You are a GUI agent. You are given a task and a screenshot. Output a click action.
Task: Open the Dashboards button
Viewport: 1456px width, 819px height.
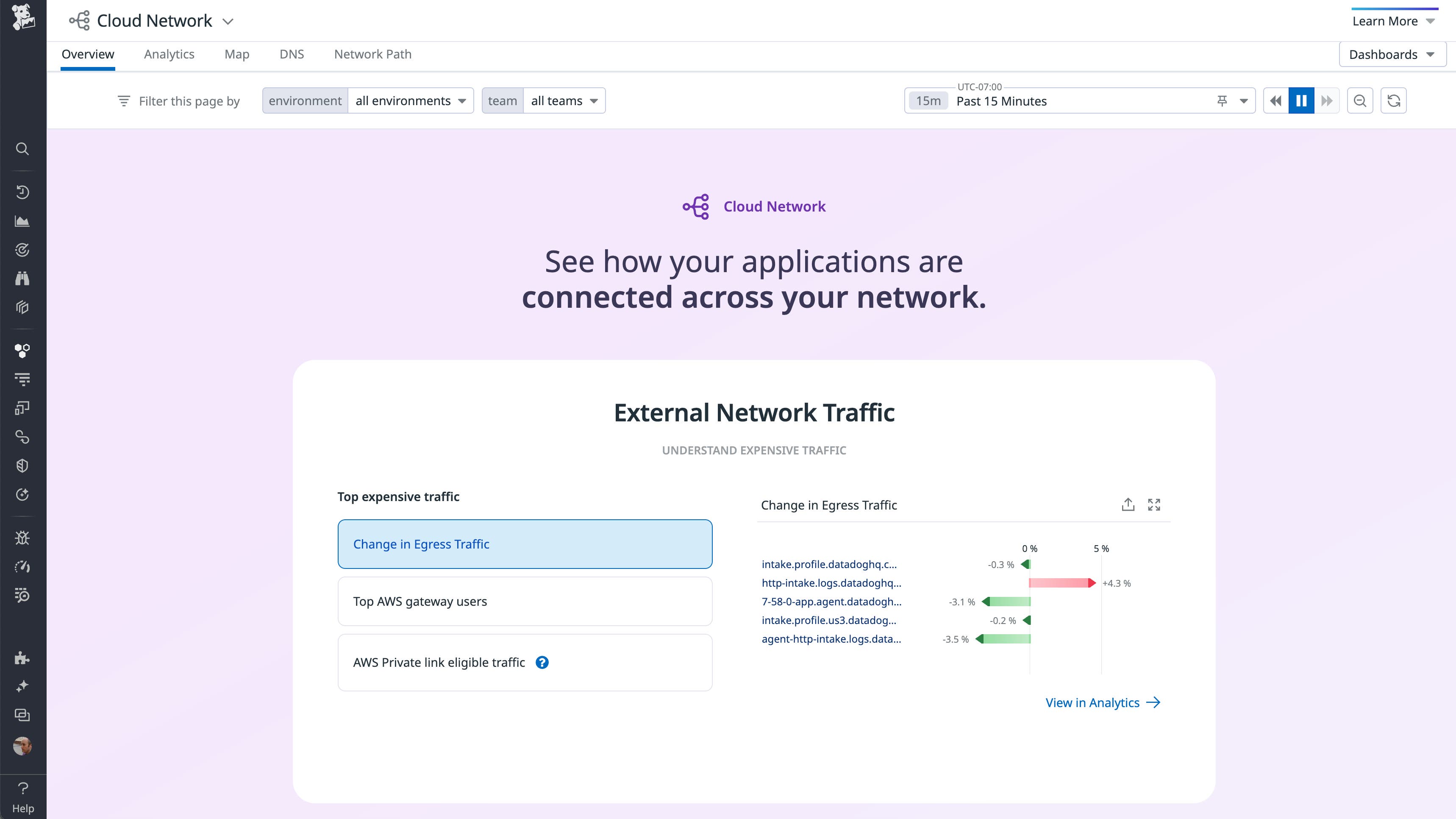(1392, 54)
